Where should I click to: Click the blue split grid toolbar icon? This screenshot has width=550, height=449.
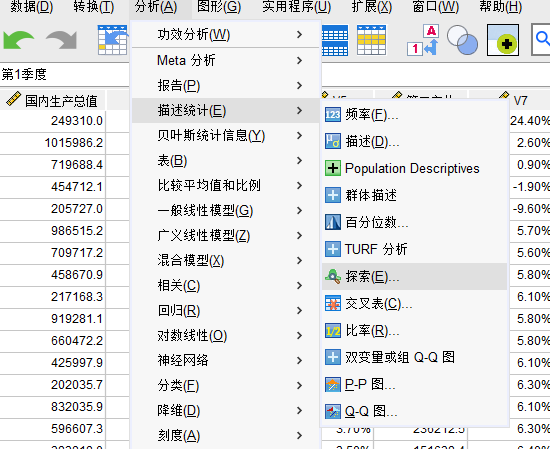[335, 40]
